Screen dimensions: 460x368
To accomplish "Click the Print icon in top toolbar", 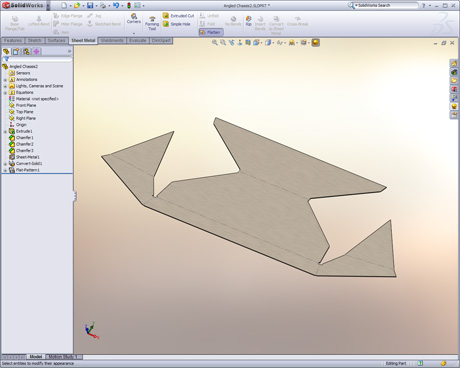I will click(x=103, y=5).
